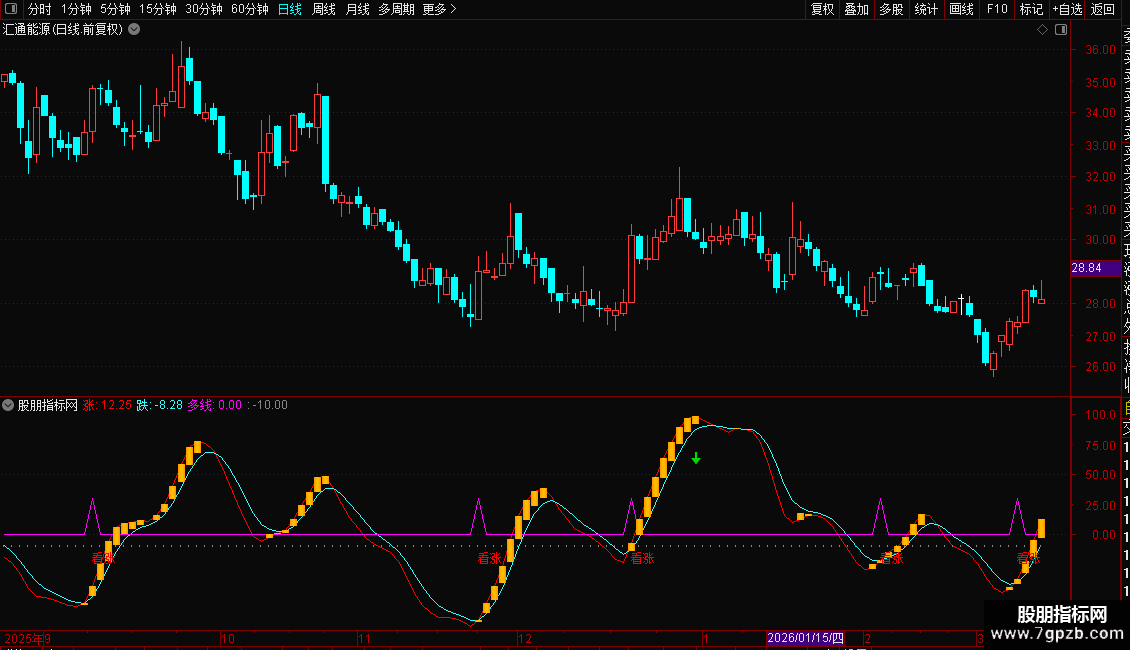Switch to 分时 intraday view

(39, 9)
